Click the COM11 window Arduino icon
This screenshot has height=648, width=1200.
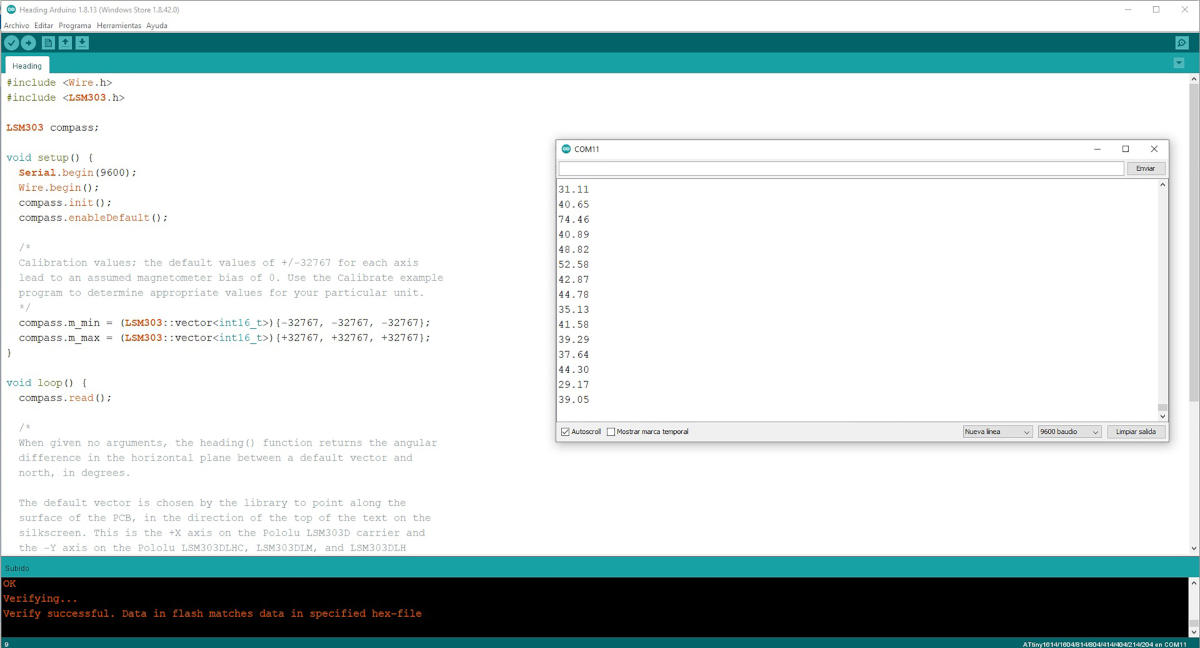tap(566, 149)
